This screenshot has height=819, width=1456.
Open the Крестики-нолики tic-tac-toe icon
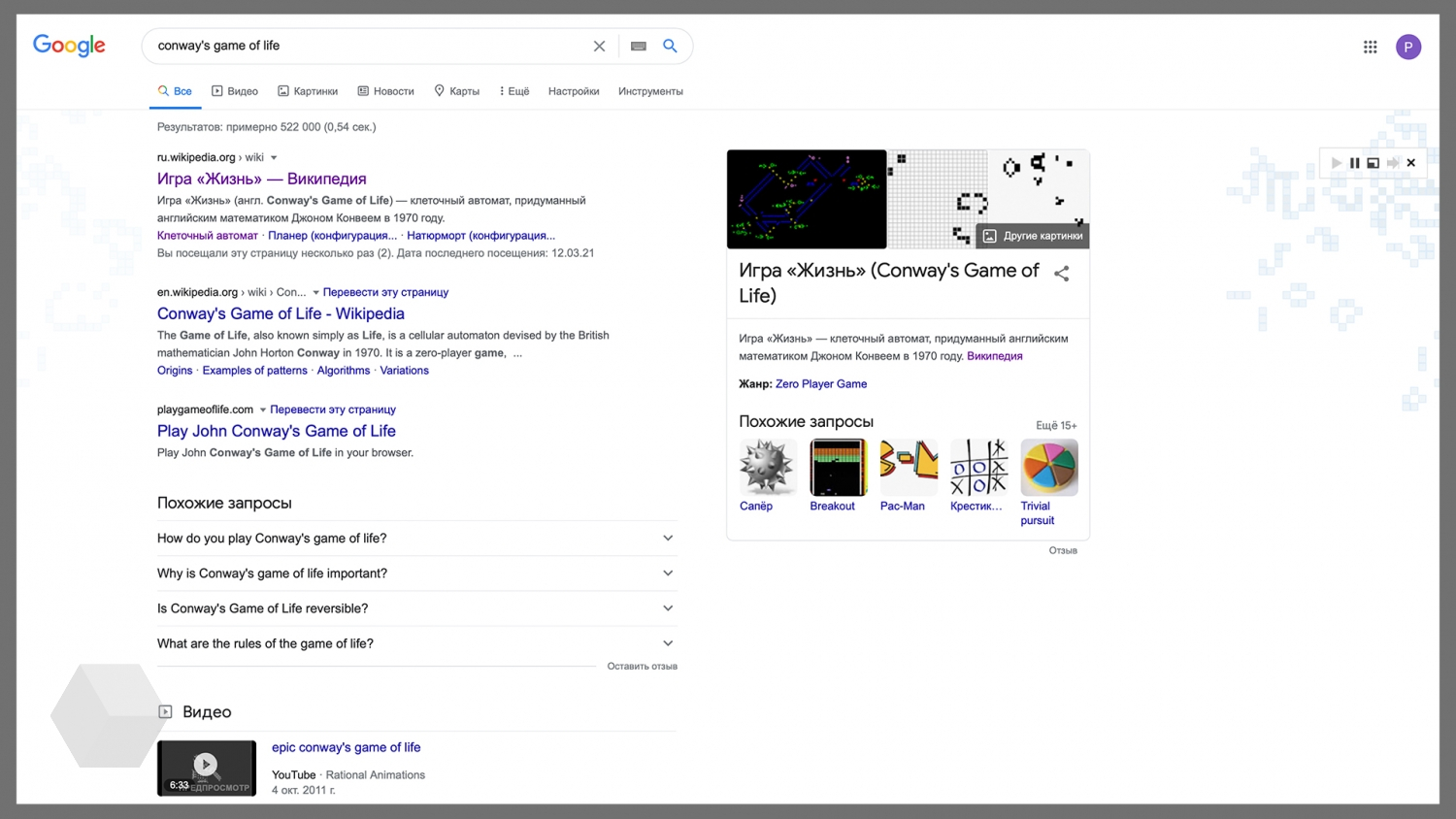click(x=978, y=467)
